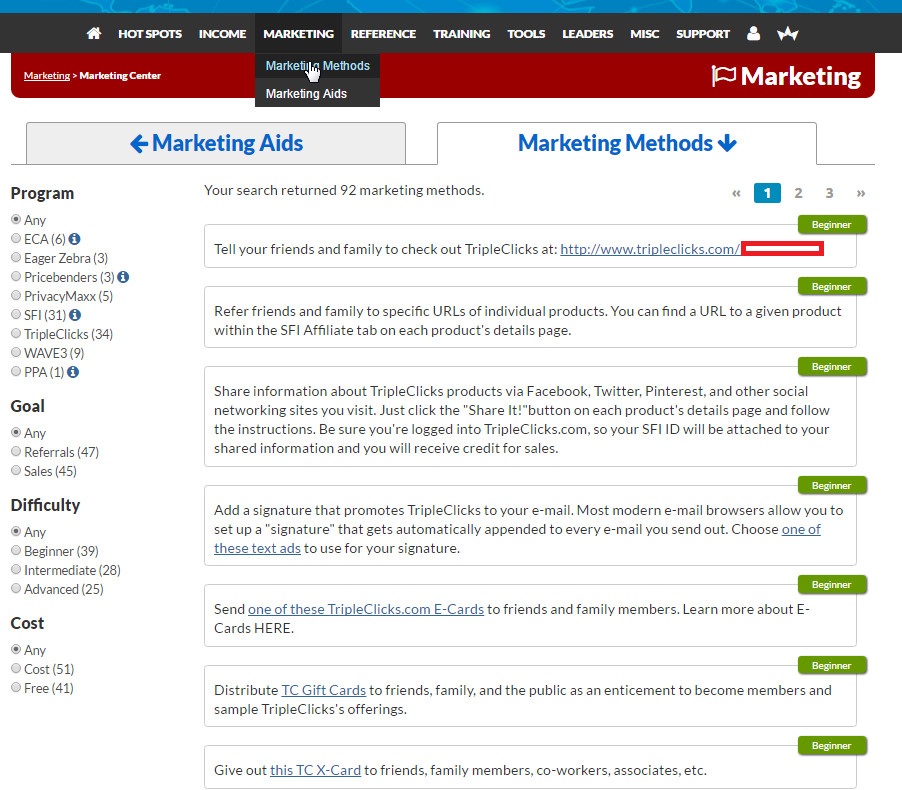Open the INCOME menu
The height and width of the screenshot is (790, 902).
point(223,34)
